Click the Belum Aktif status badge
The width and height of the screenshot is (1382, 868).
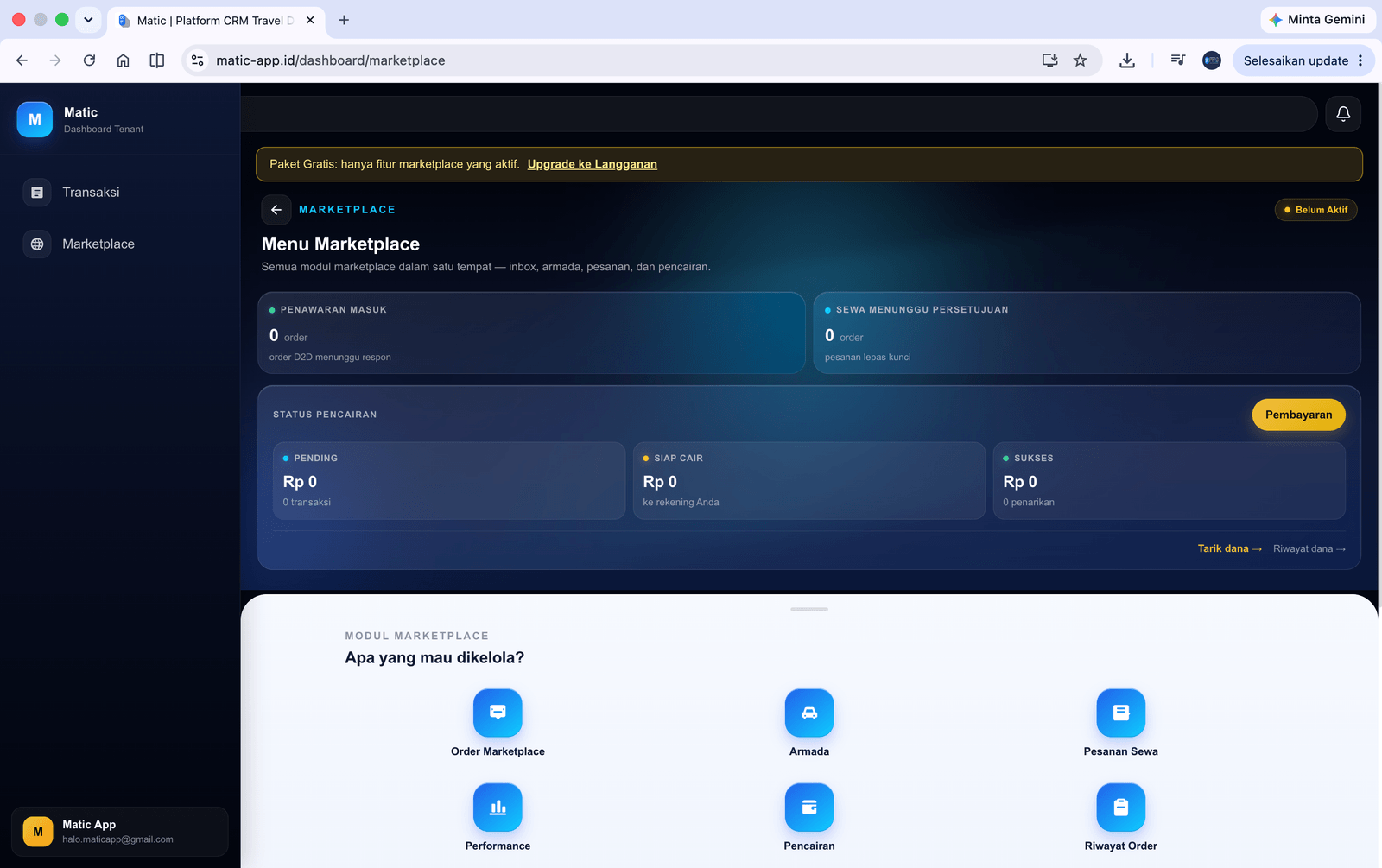click(x=1316, y=210)
